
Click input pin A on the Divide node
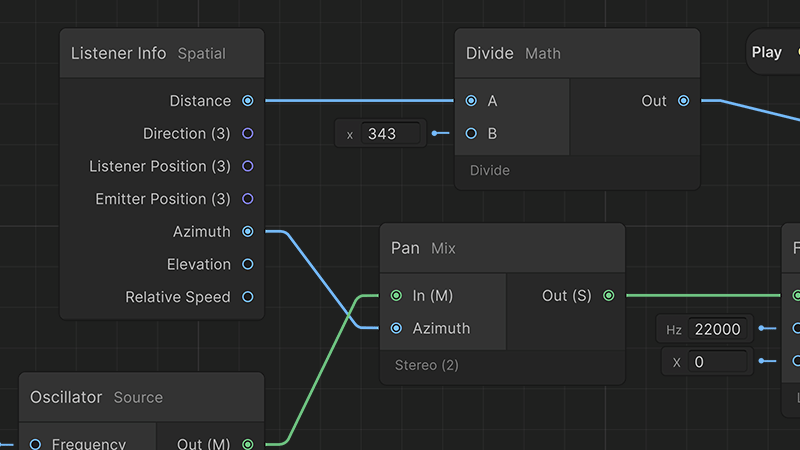[x=471, y=101]
